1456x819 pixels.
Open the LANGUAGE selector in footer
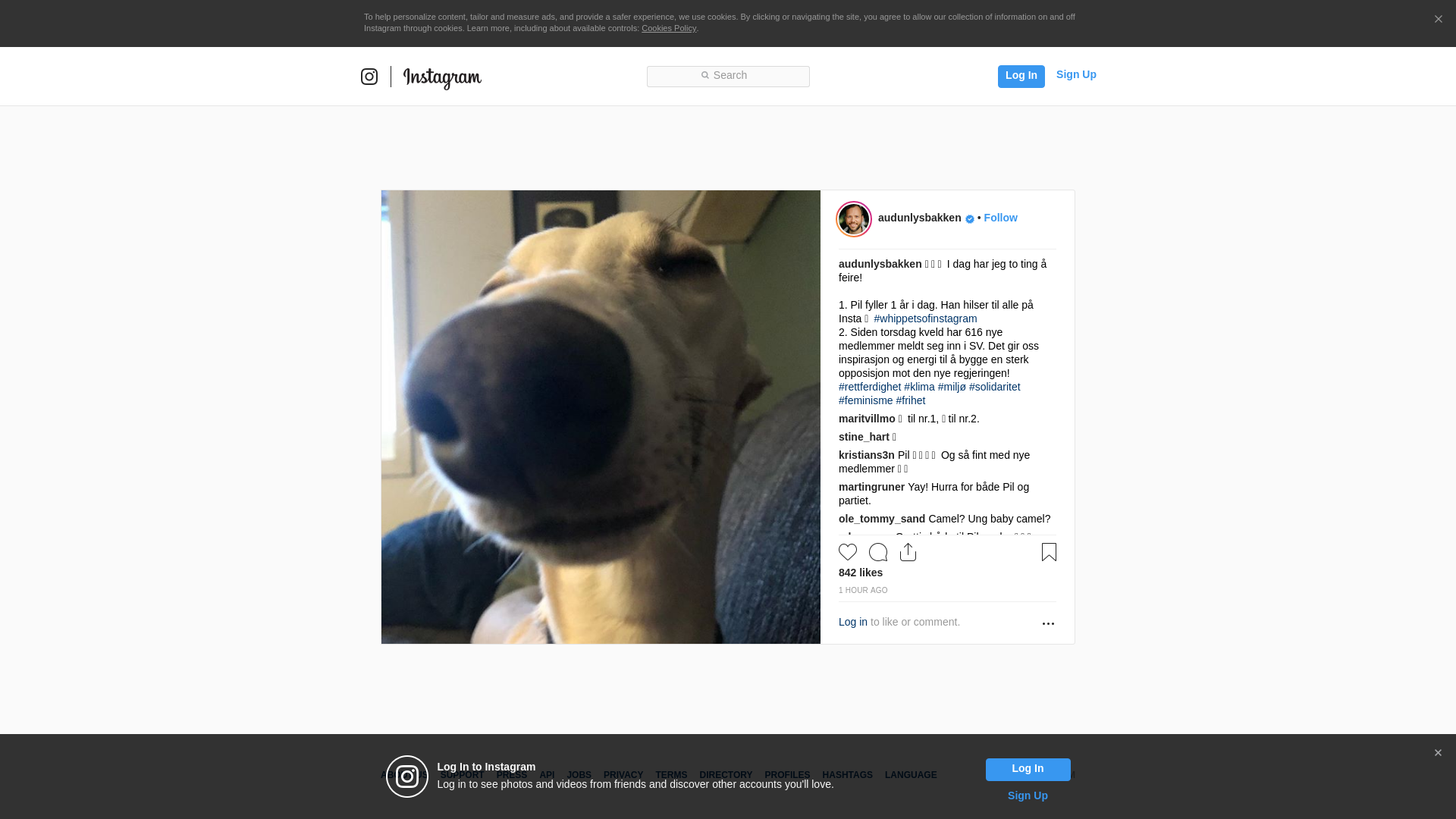pos(910,775)
